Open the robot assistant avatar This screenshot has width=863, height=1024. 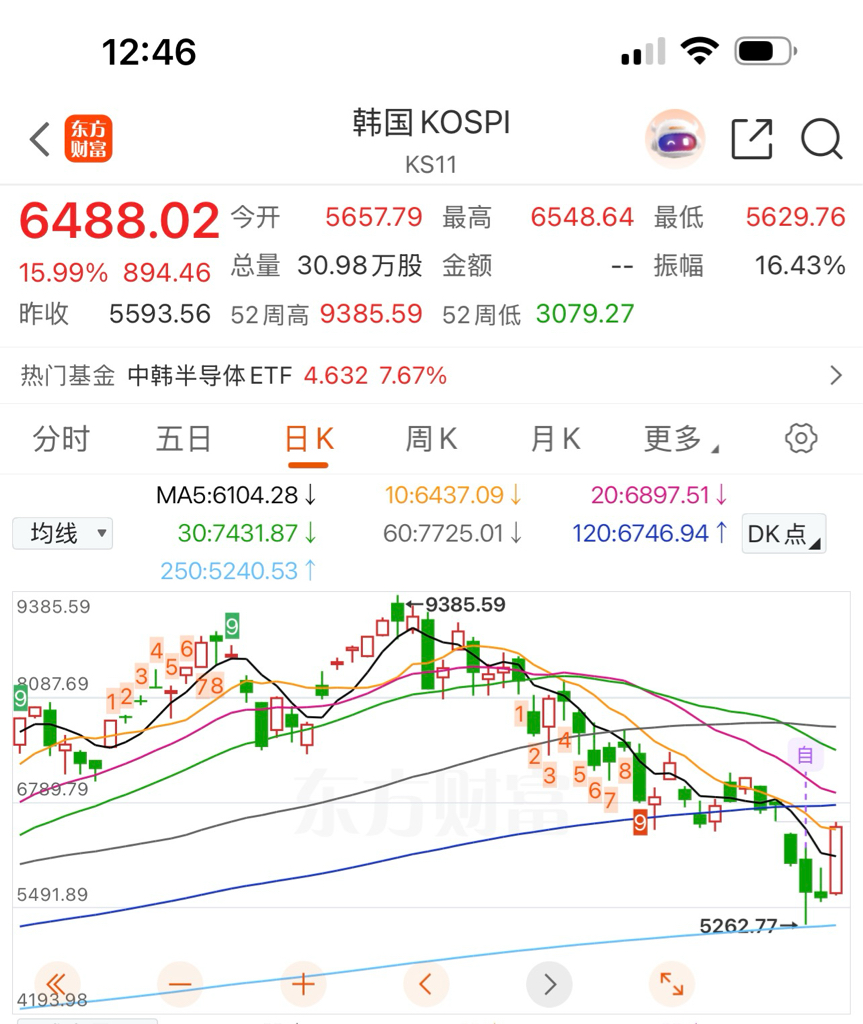tap(675, 139)
